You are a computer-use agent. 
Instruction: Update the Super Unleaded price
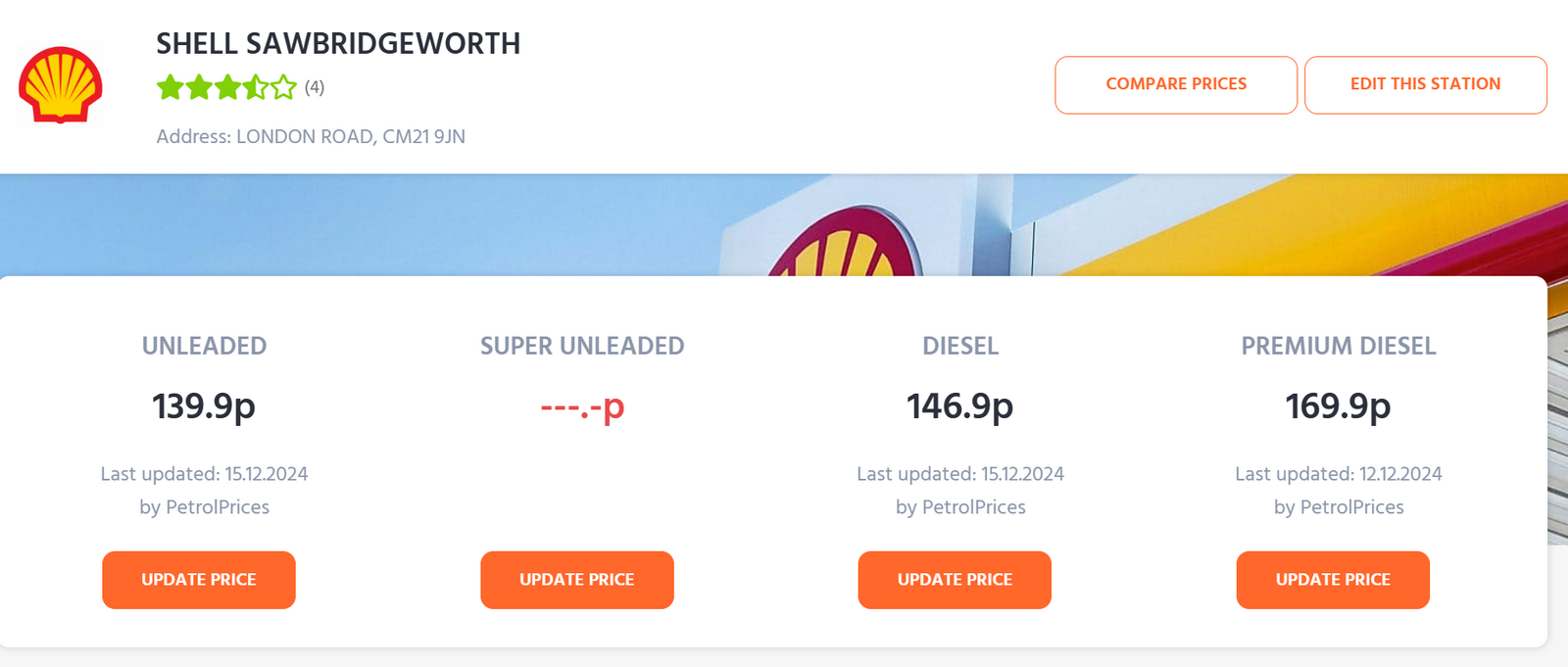coord(577,580)
